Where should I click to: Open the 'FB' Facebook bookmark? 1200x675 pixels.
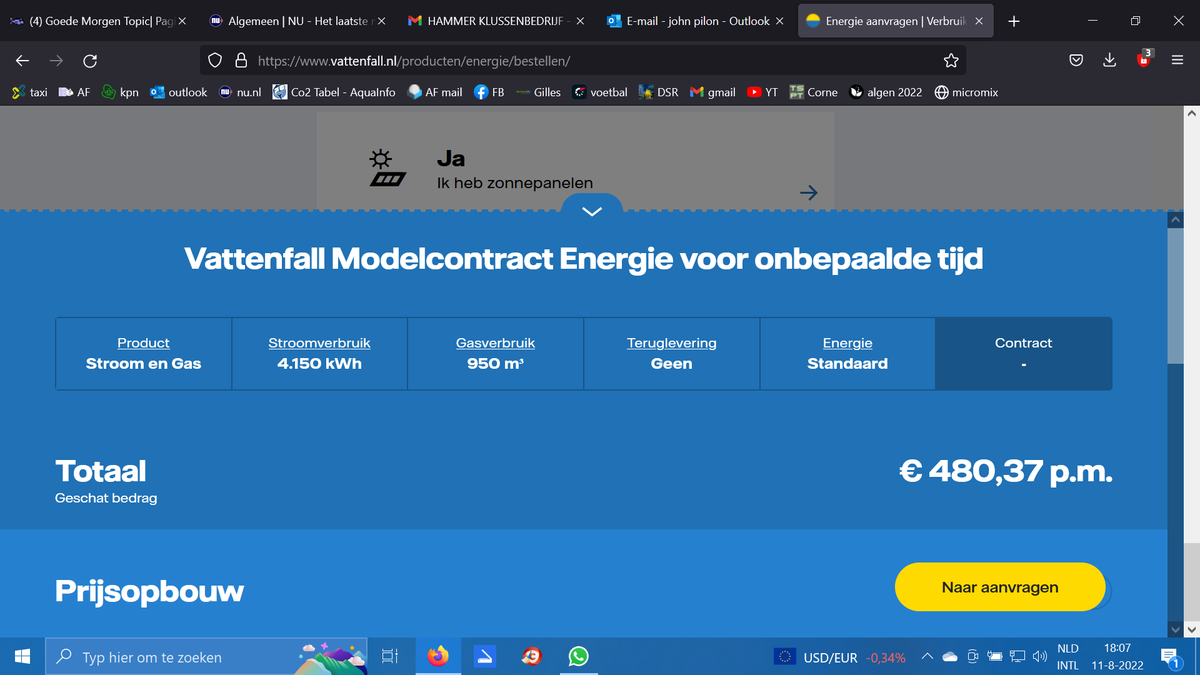pyautogui.click(x=489, y=92)
